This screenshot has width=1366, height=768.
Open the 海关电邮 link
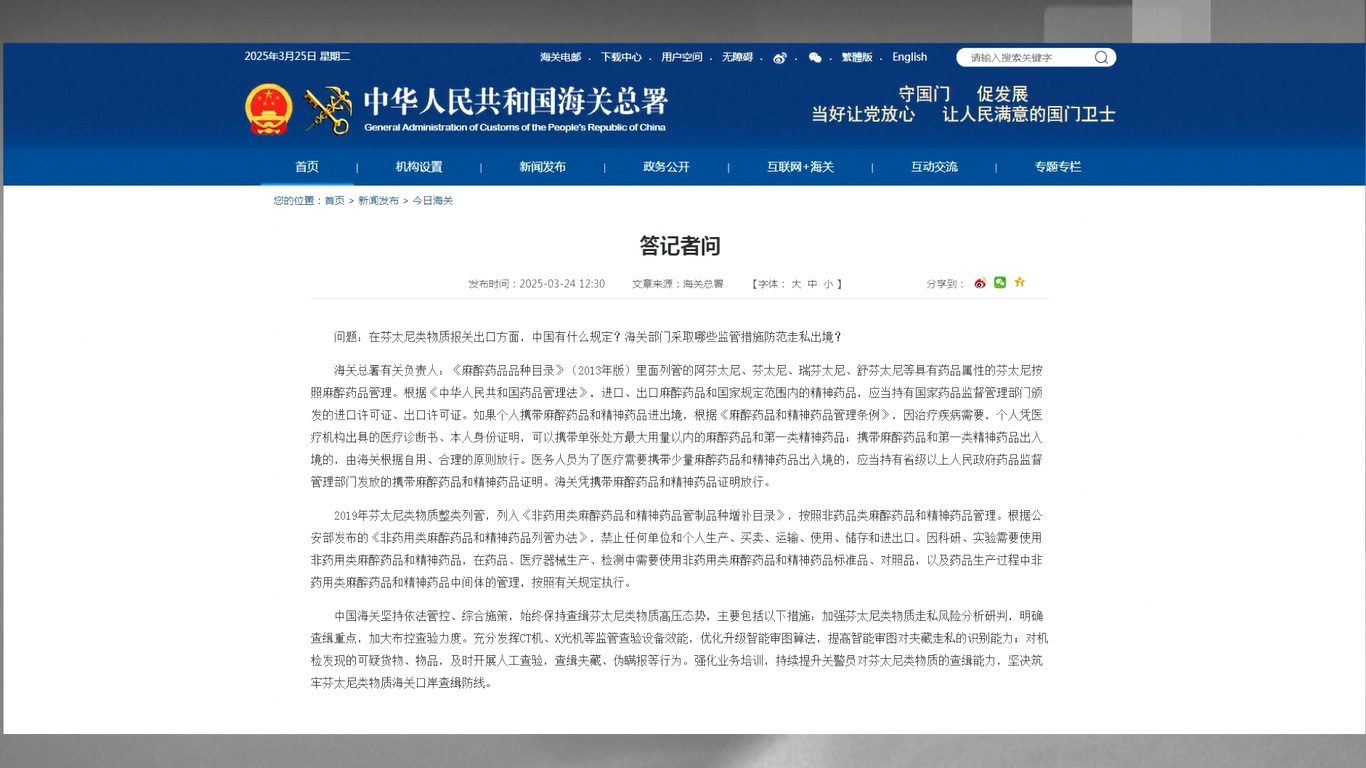click(x=560, y=58)
